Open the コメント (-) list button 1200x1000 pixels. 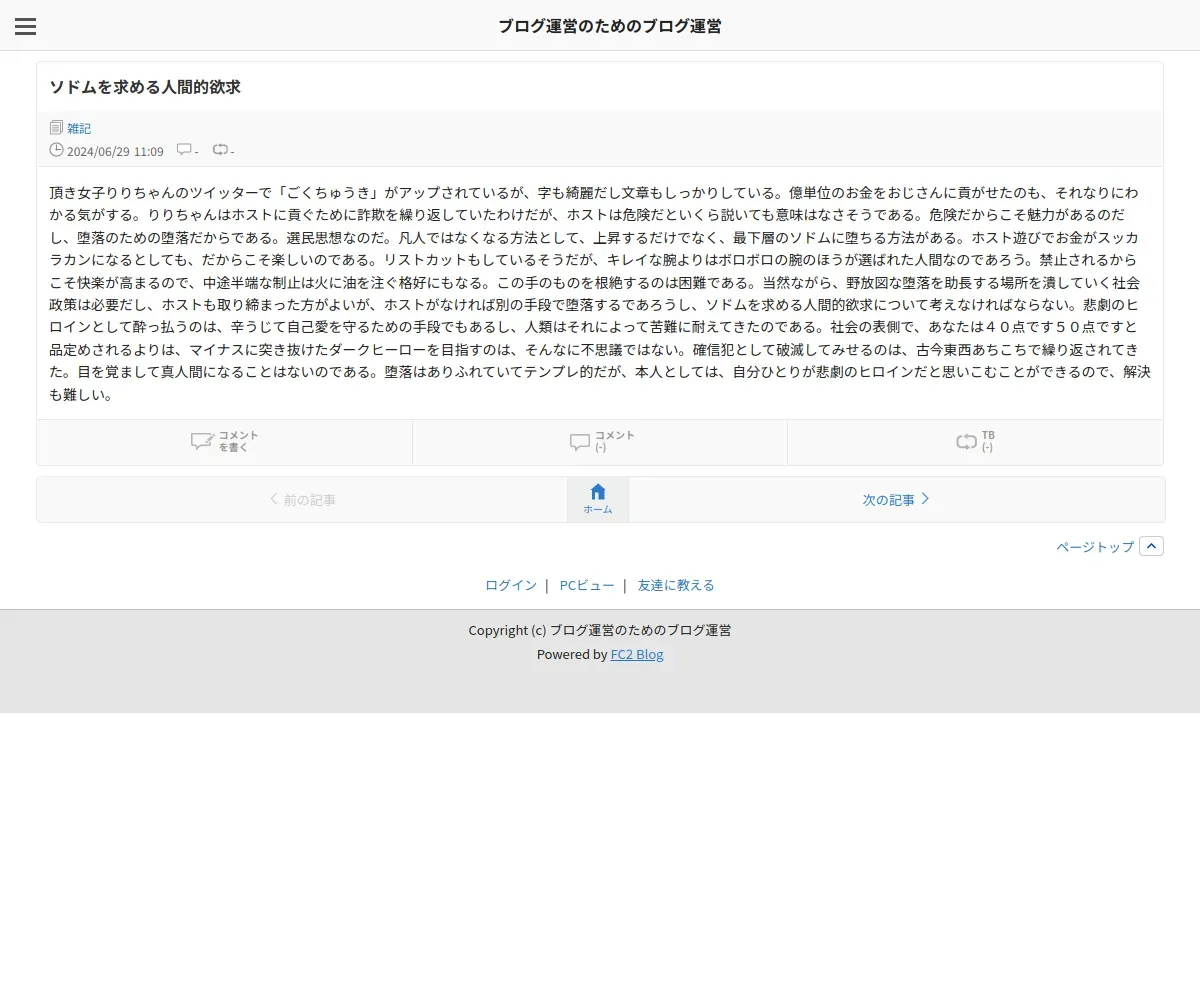tap(600, 442)
